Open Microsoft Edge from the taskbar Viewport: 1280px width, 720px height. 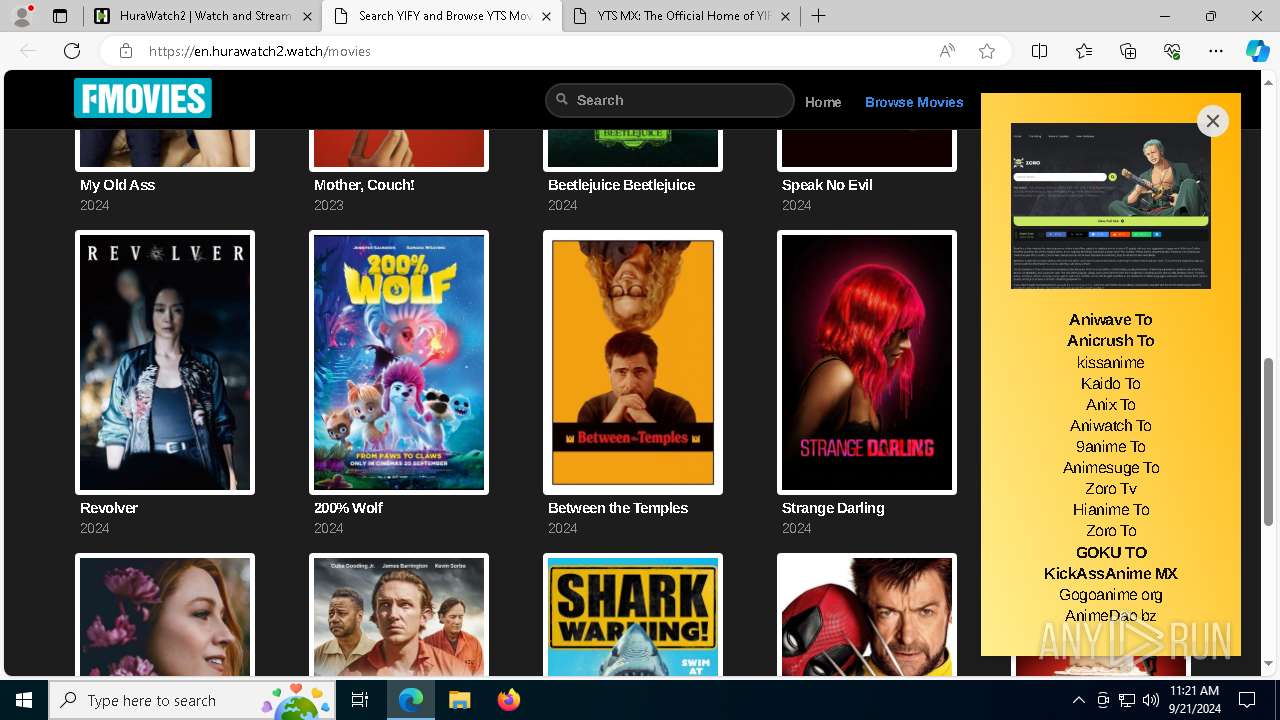click(411, 700)
